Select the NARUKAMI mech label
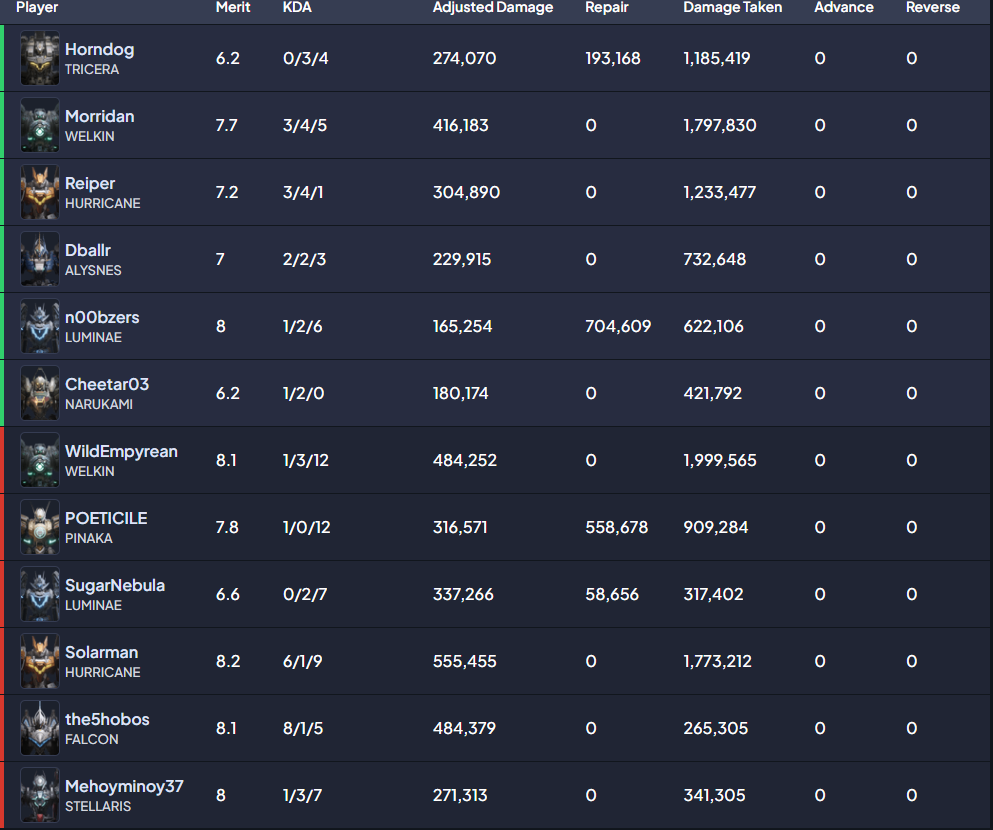This screenshot has height=830, width=993. tap(99, 405)
